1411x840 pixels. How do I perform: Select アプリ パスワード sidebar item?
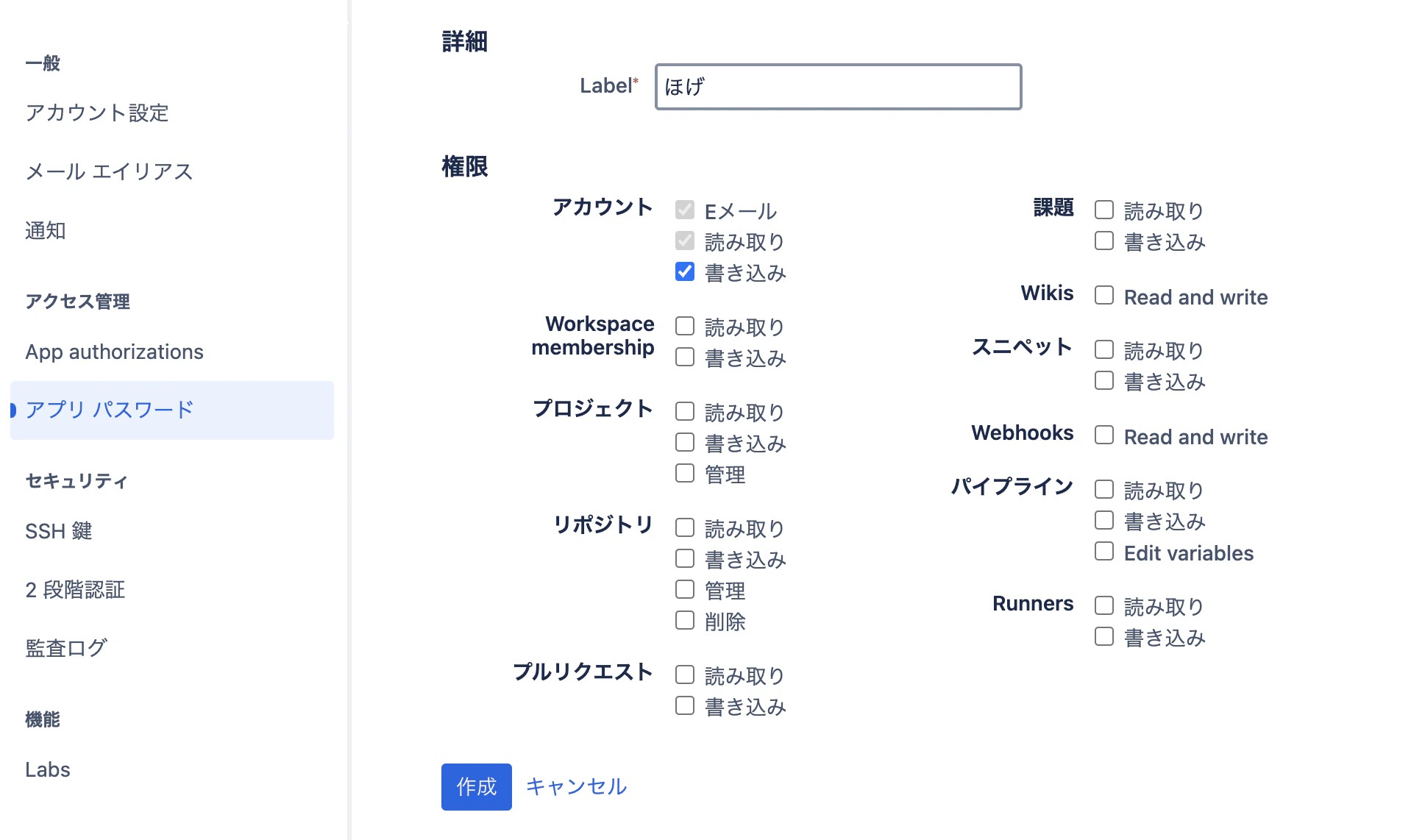(x=172, y=410)
